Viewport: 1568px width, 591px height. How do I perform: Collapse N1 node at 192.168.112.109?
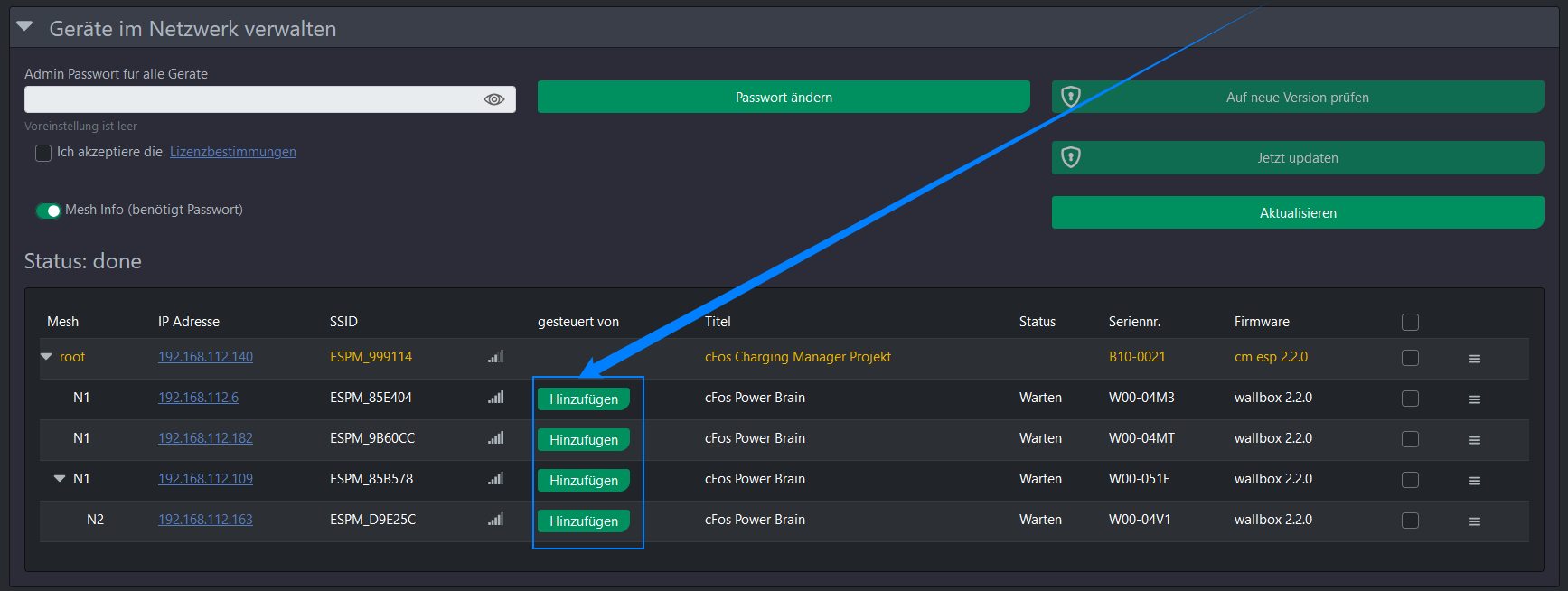pyautogui.click(x=60, y=479)
